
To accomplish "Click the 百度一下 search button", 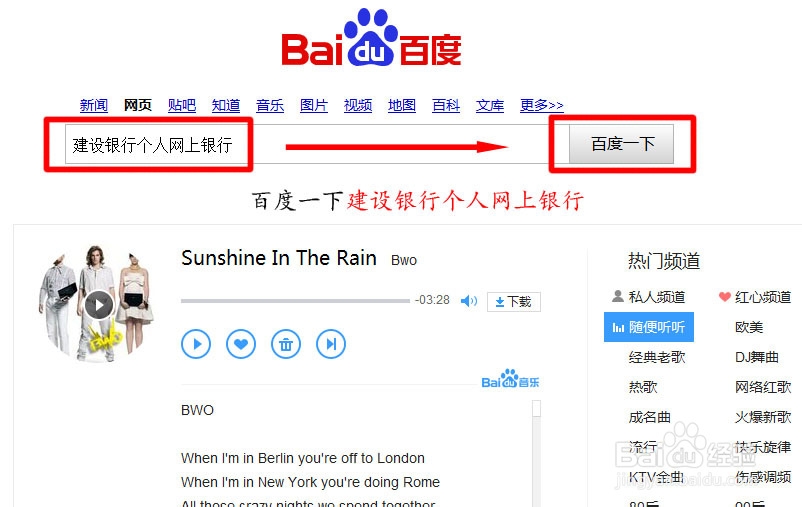I will tap(621, 144).
